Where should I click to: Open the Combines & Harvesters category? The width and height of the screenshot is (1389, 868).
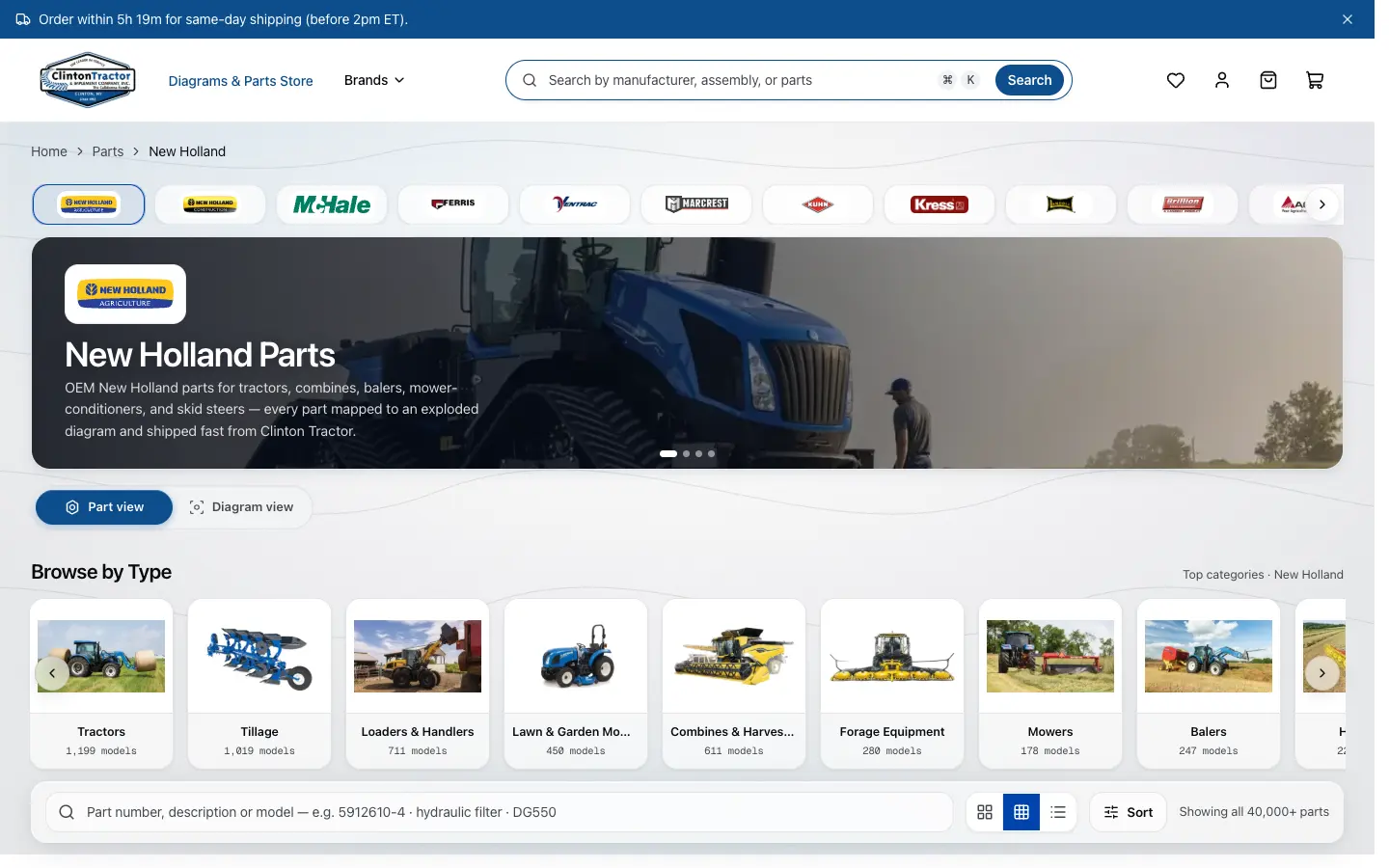734,684
